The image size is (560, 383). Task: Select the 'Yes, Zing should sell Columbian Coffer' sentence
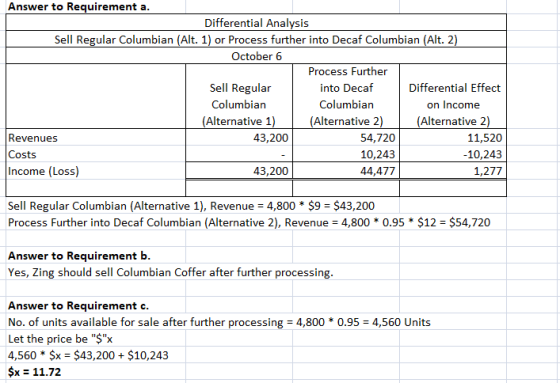170,273
